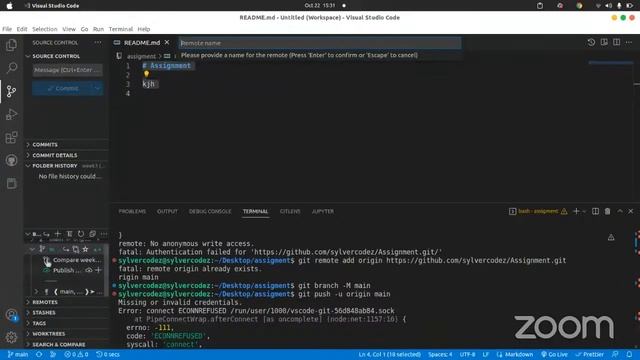Open editor more actions ellipsis

(629, 42)
